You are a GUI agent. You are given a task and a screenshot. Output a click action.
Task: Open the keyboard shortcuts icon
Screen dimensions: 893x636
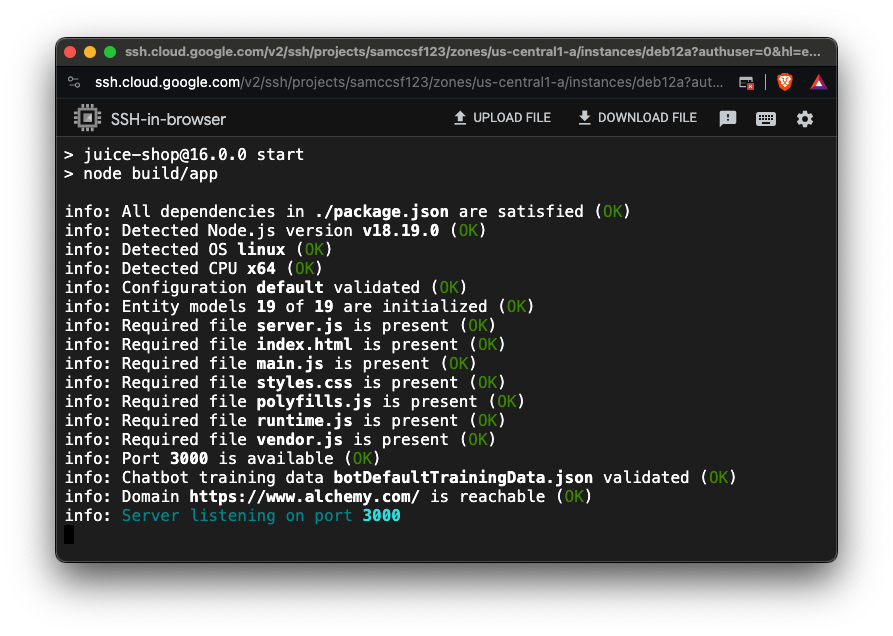point(765,118)
